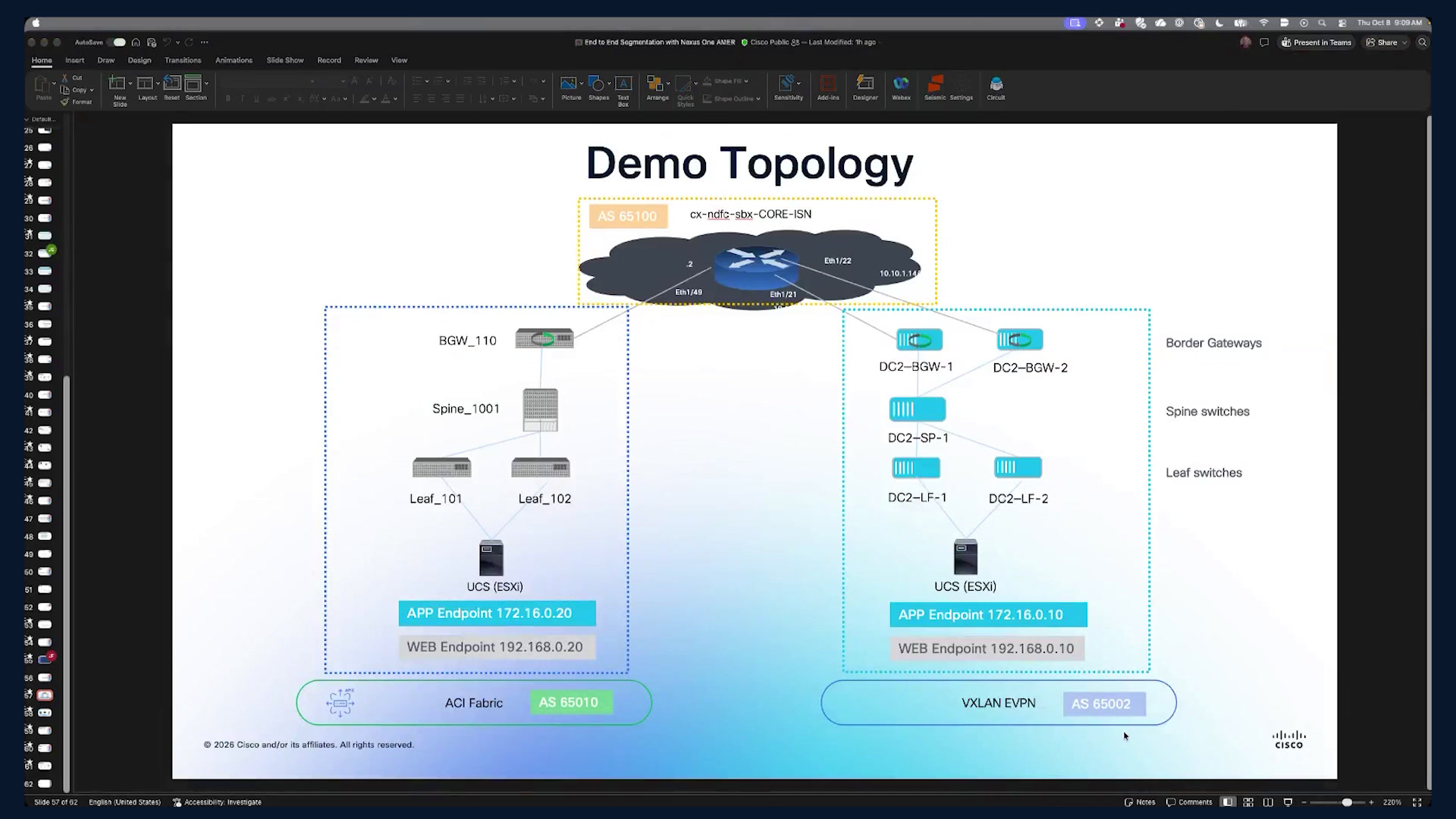Insert a Text Box from ribbon
This screenshot has width=1456, height=819.
pos(623,90)
